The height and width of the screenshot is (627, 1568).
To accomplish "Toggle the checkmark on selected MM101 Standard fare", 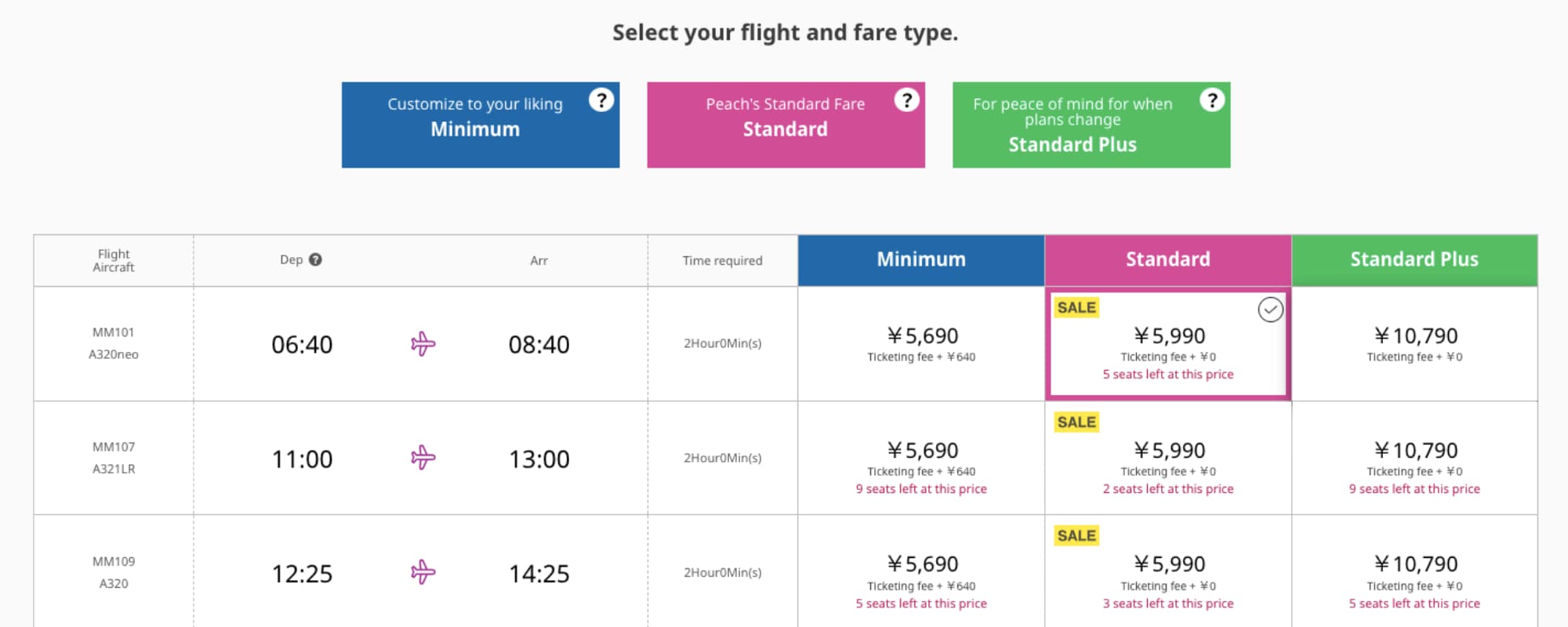I will coord(1270,310).
